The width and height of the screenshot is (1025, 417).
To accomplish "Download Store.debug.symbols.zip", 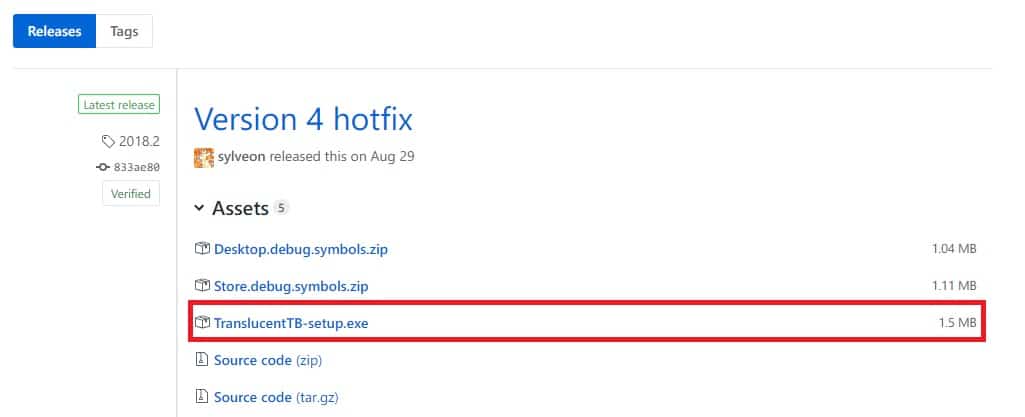I will pyautogui.click(x=291, y=286).
